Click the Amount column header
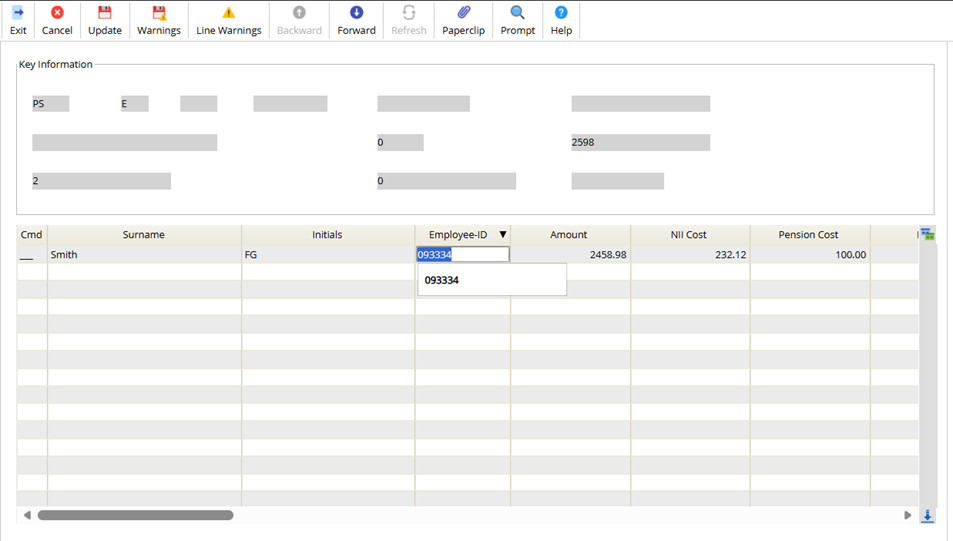This screenshot has width=953, height=541. (569, 235)
